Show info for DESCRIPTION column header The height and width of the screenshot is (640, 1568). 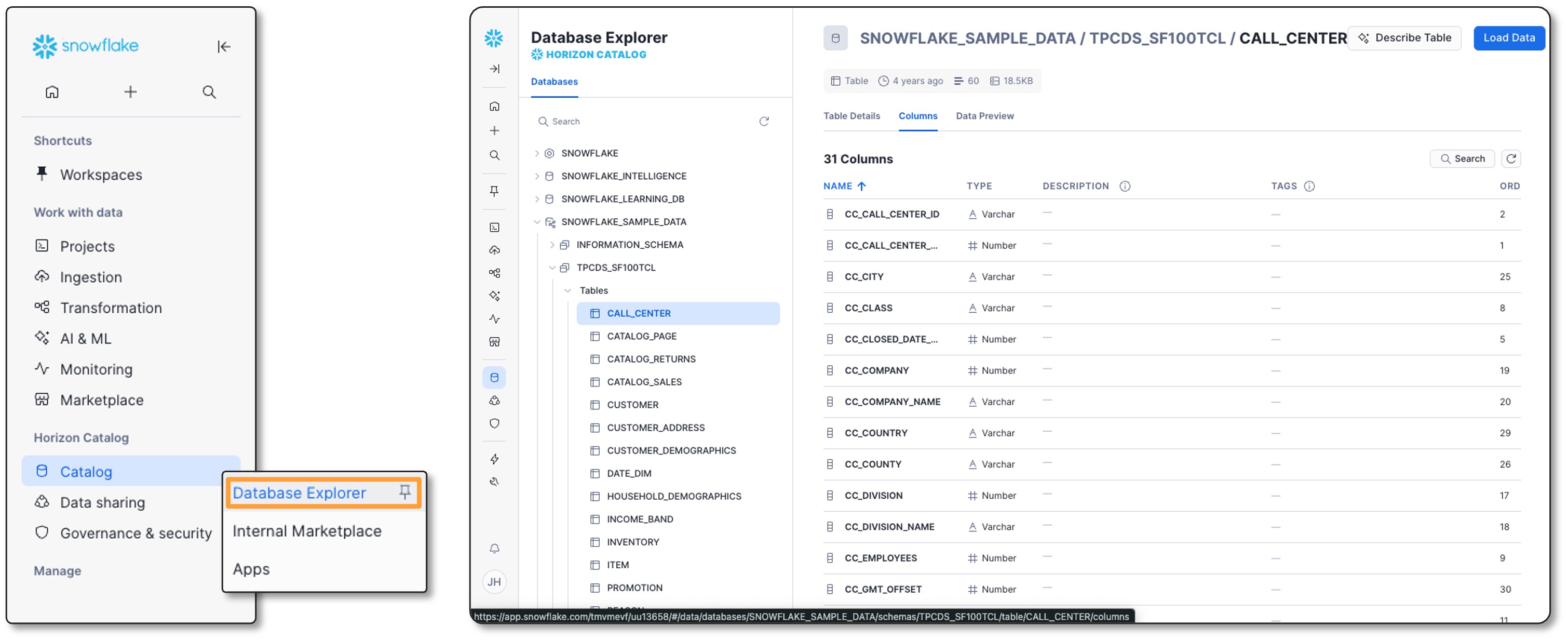click(x=1125, y=186)
